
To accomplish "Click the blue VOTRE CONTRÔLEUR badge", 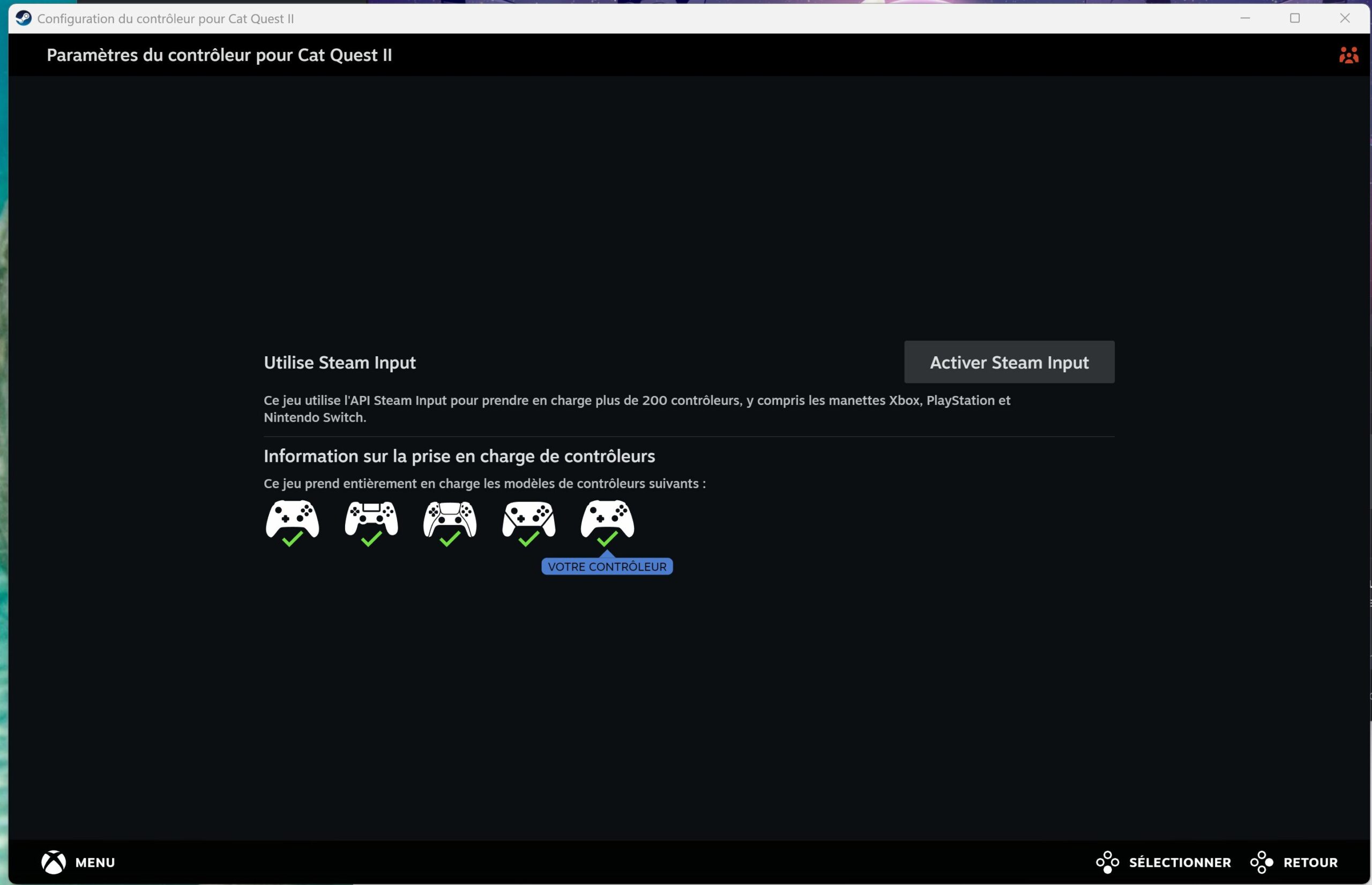I will (607, 566).
